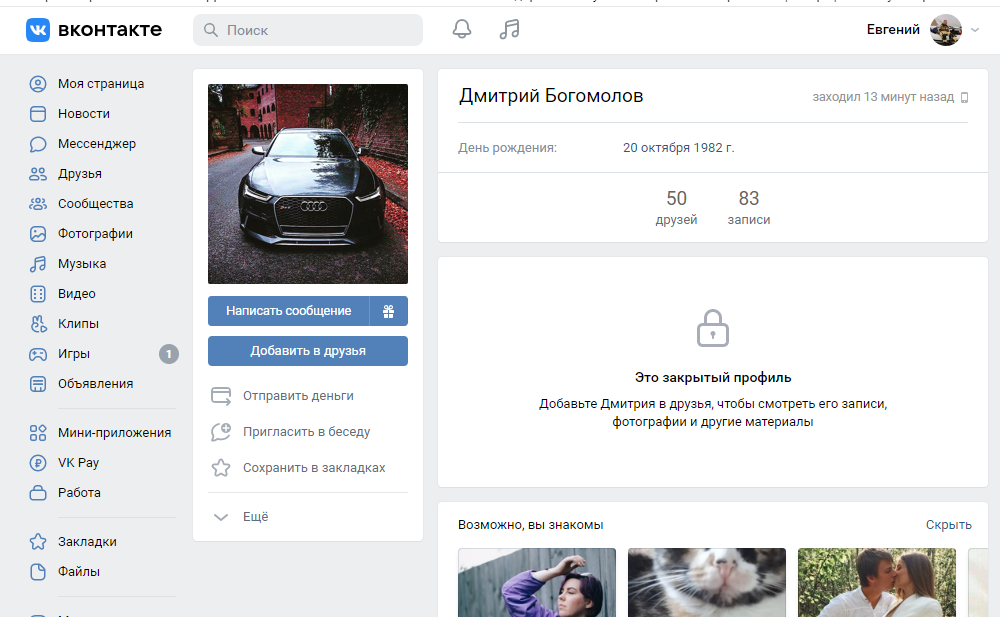This screenshot has height=617, width=1000.
Task: Click the Отправить деньги card icon
Action: click(x=221, y=396)
